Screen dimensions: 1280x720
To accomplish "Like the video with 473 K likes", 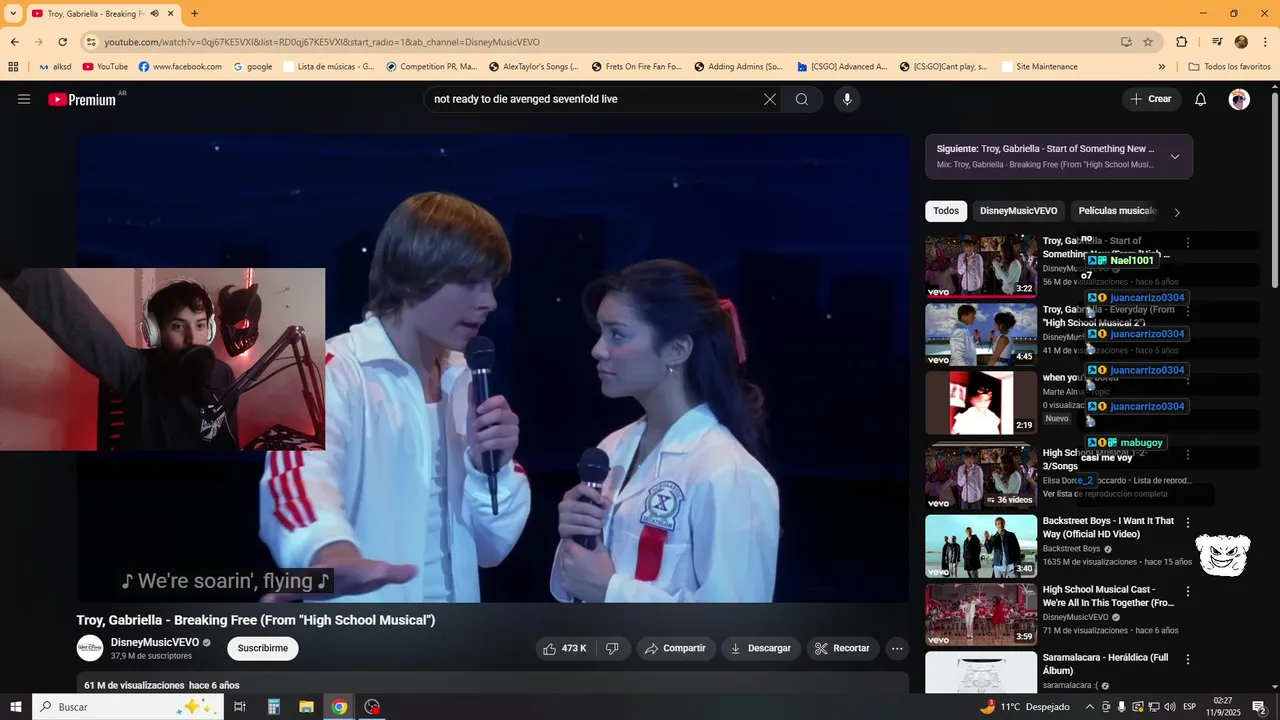I will [564, 648].
